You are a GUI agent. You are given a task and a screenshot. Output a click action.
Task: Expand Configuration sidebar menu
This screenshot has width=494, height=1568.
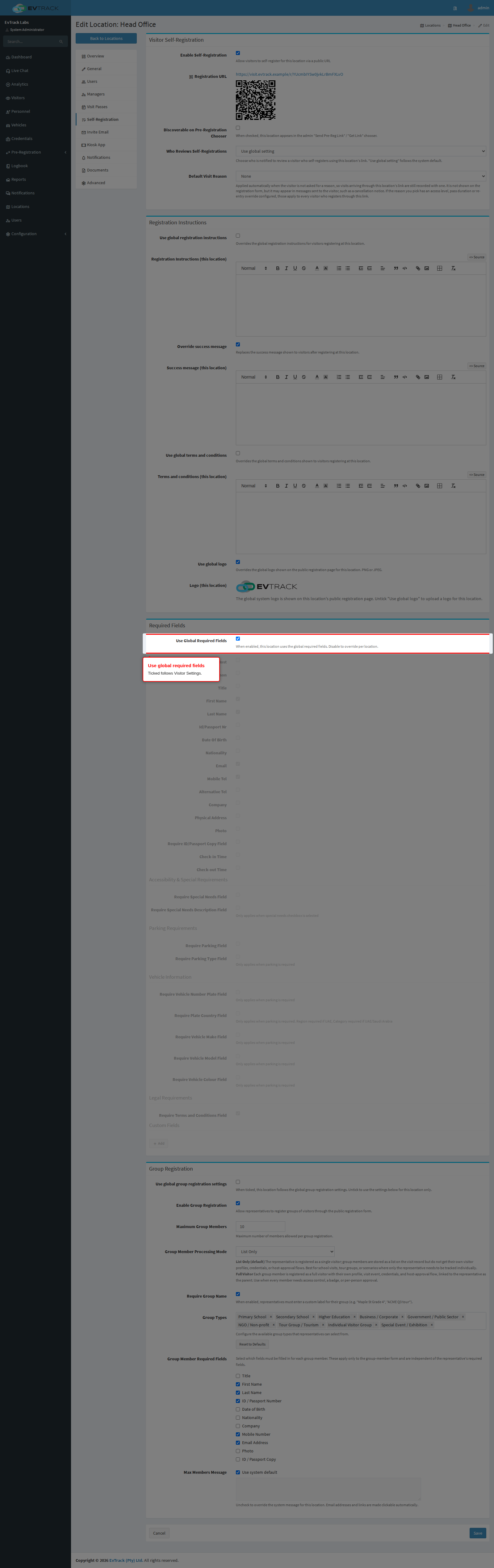click(x=35, y=234)
